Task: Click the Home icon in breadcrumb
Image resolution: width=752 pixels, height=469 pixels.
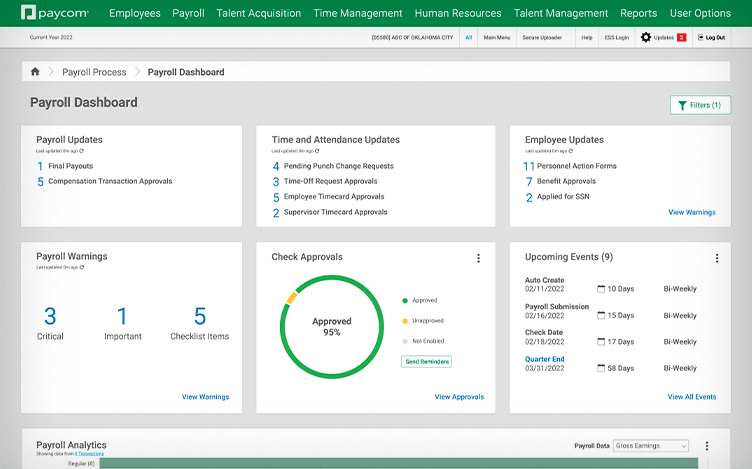Action: (36, 72)
